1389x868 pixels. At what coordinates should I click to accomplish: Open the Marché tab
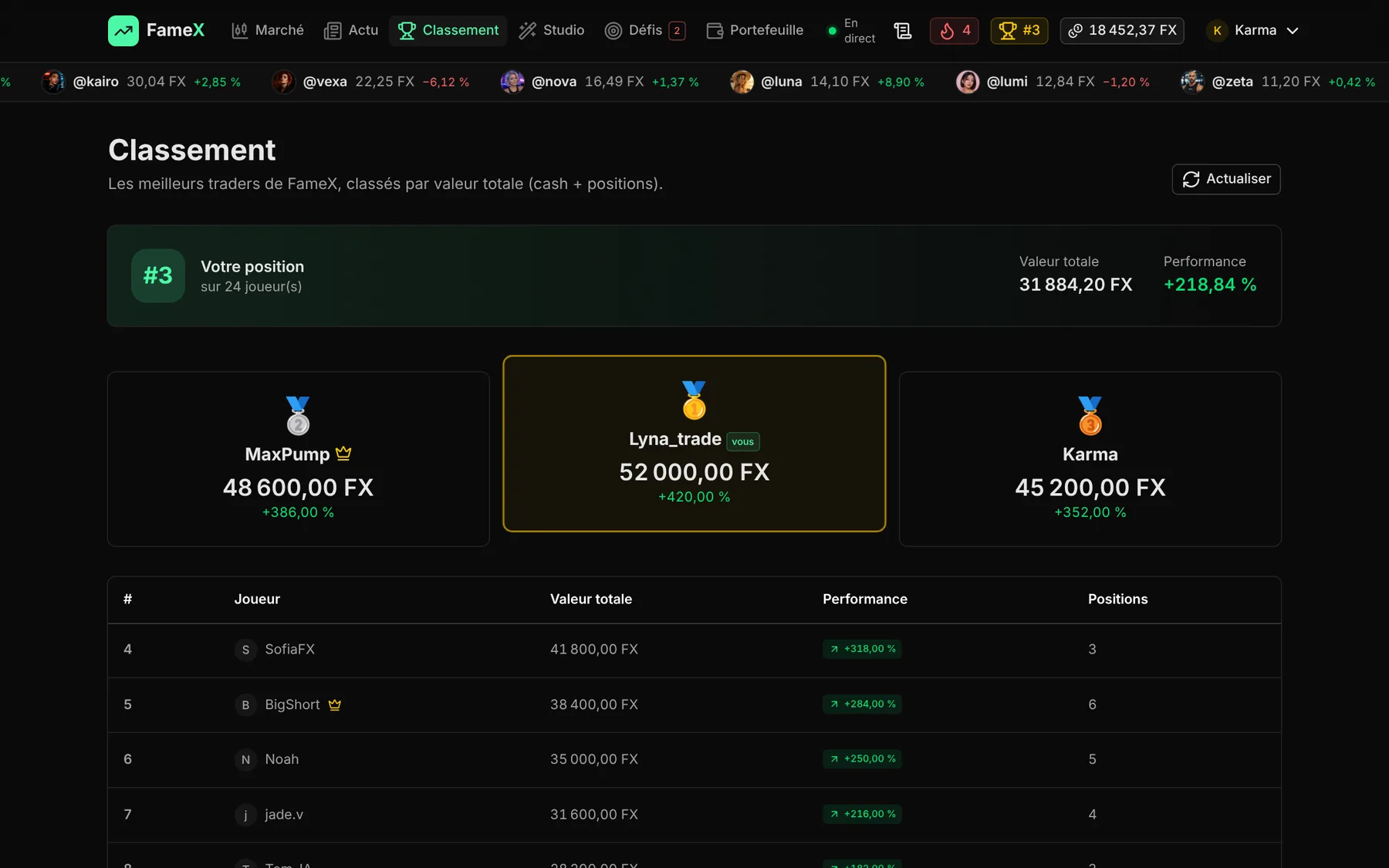tap(268, 31)
